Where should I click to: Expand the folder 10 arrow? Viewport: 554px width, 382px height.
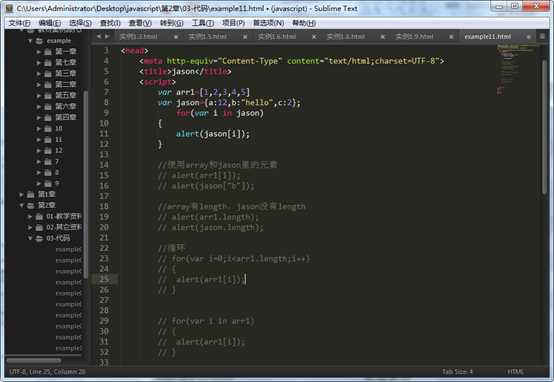[x=39, y=129]
